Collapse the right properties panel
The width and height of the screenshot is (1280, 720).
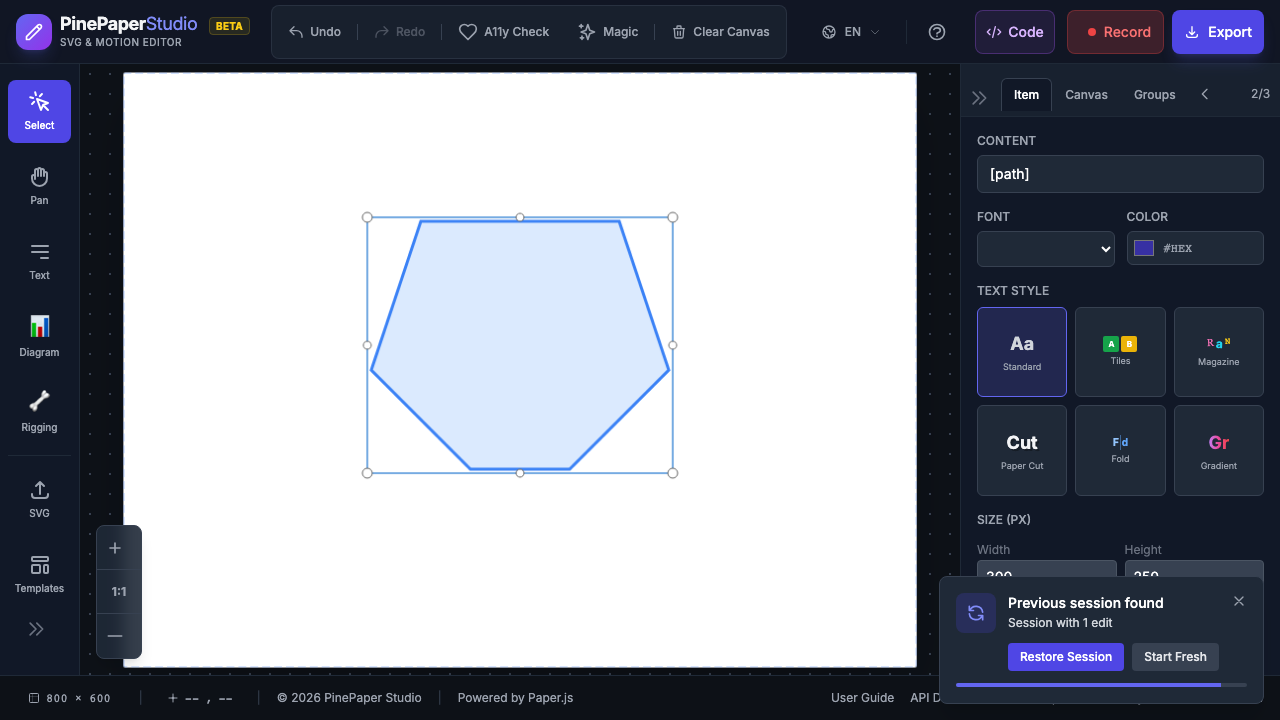tap(979, 97)
